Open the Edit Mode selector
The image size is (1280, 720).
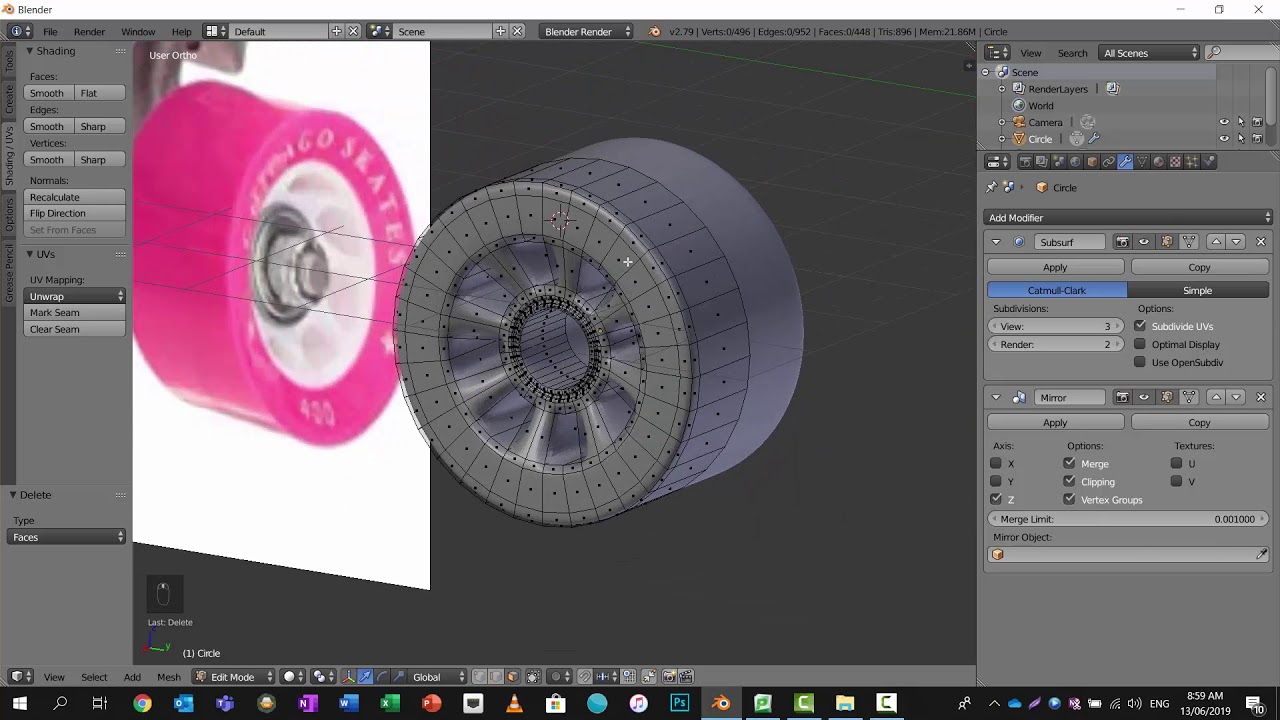click(x=233, y=677)
